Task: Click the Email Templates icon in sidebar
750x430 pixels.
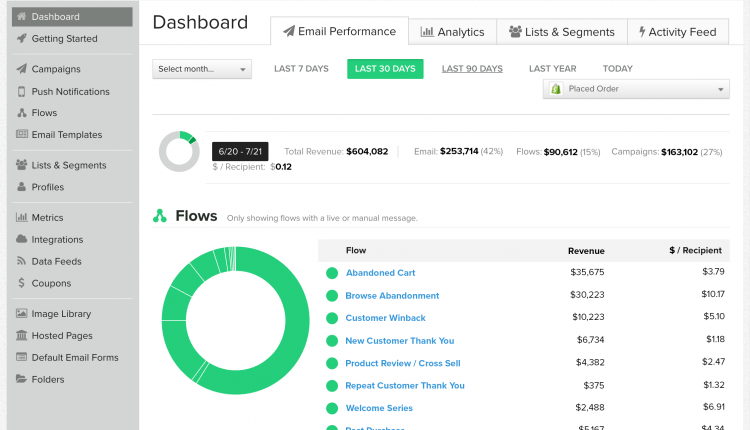Action: 22,135
